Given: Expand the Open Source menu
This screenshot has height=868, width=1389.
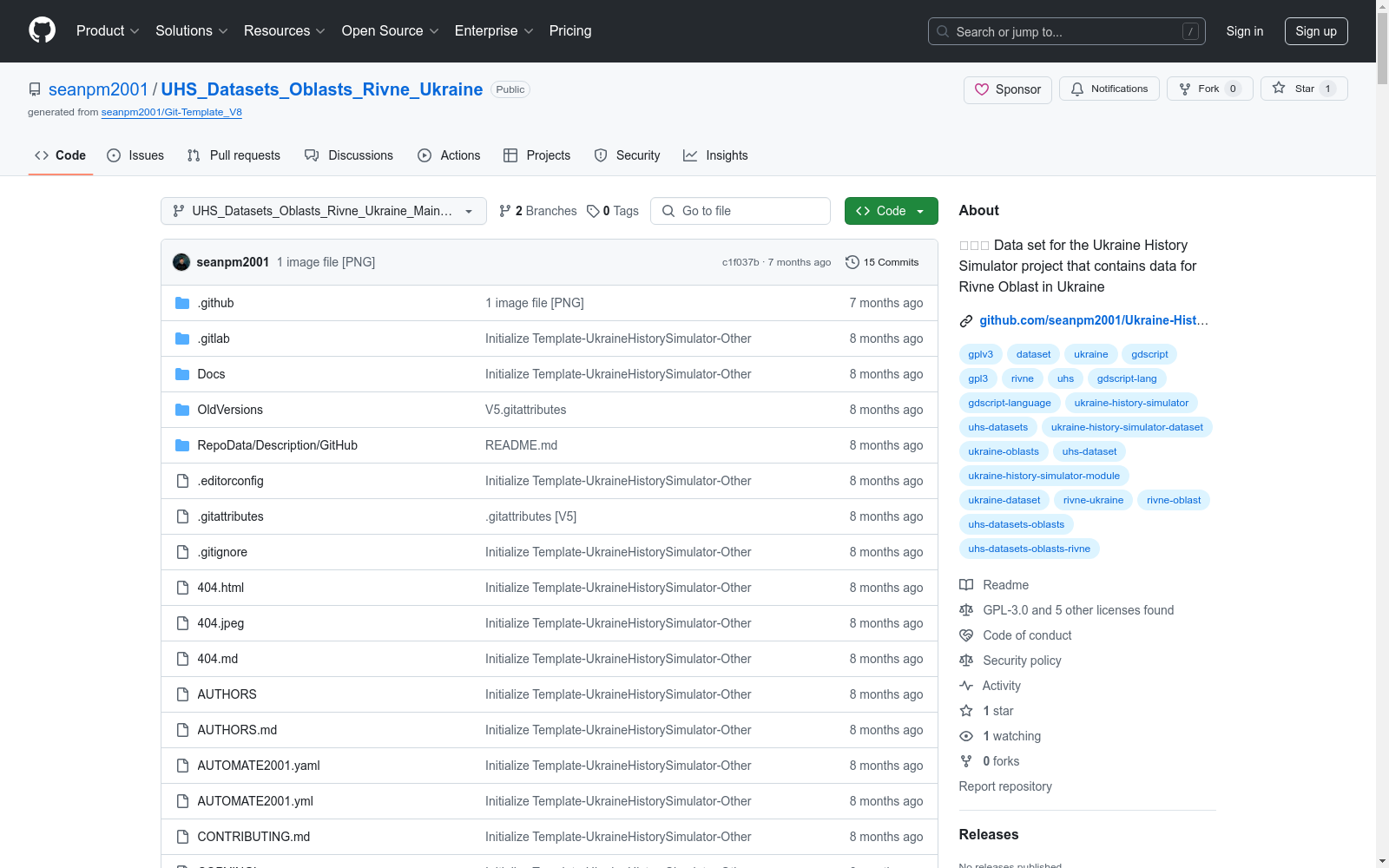Looking at the screenshot, I should click(391, 31).
